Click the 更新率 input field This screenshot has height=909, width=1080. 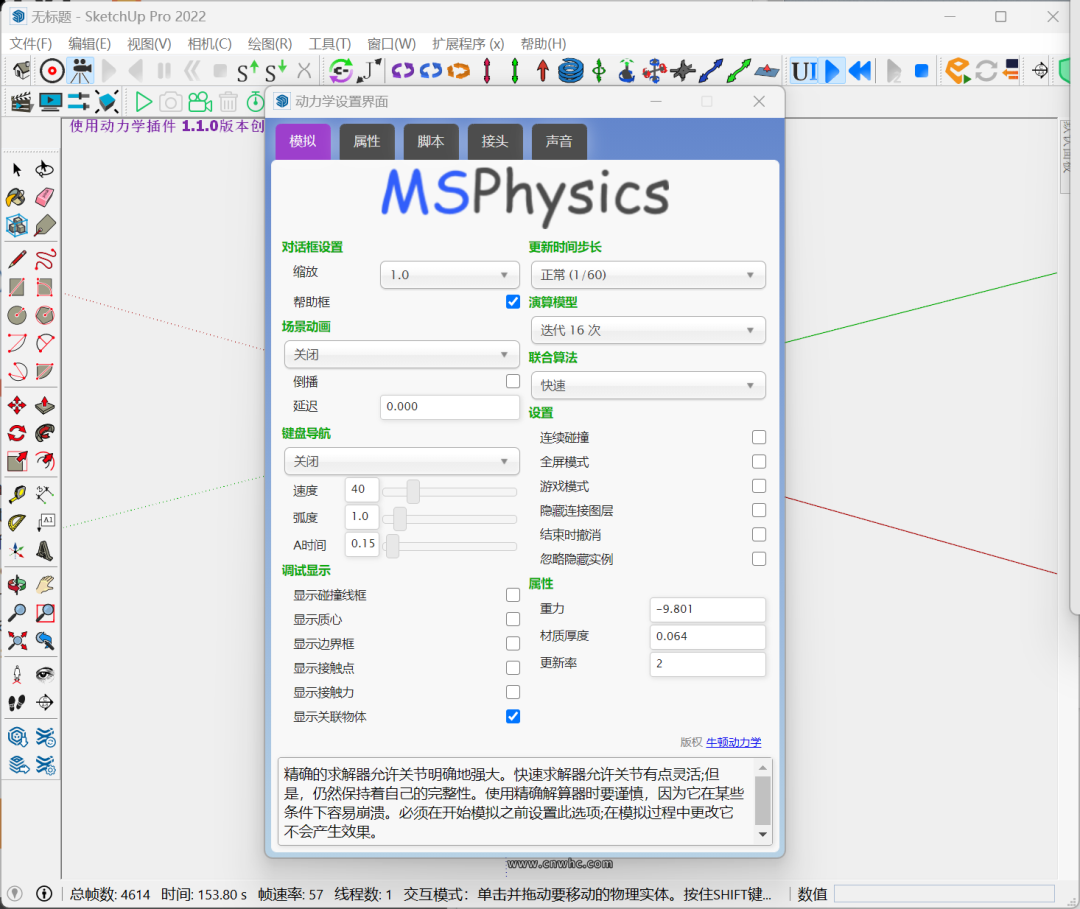(707, 664)
